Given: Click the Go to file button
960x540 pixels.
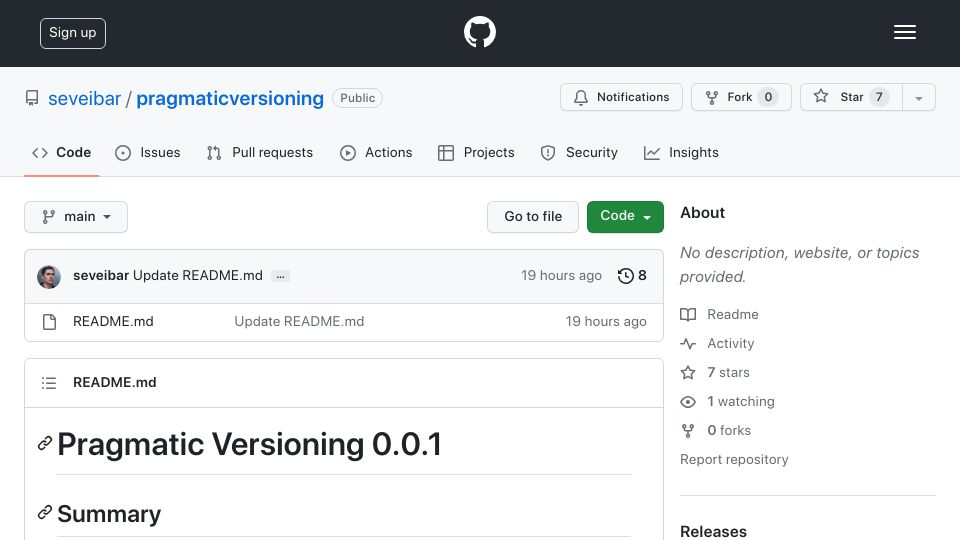Looking at the screenshot, I should 533,217.
